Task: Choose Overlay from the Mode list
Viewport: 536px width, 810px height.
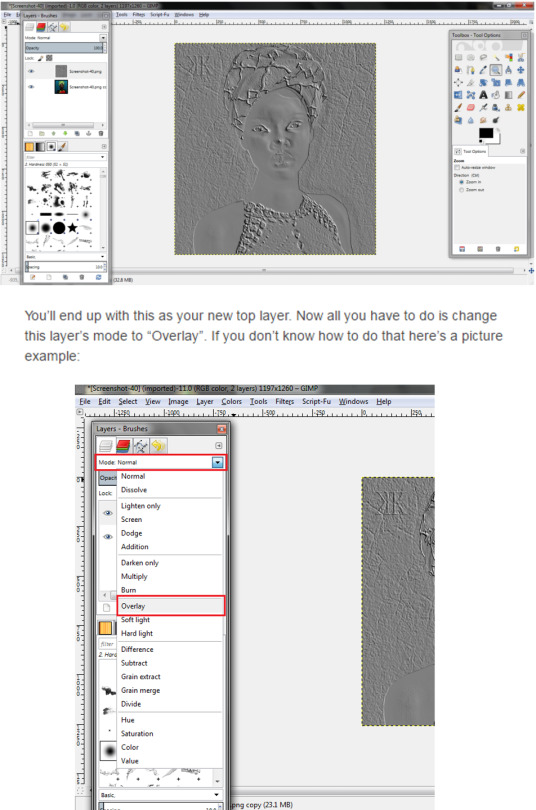Action: 171,606
